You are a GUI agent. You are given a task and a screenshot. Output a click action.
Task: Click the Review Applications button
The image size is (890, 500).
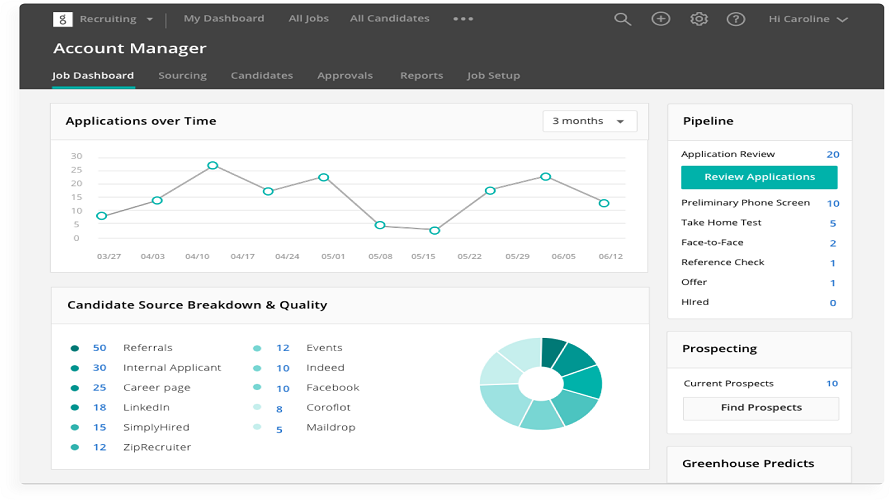pos(759,177)
